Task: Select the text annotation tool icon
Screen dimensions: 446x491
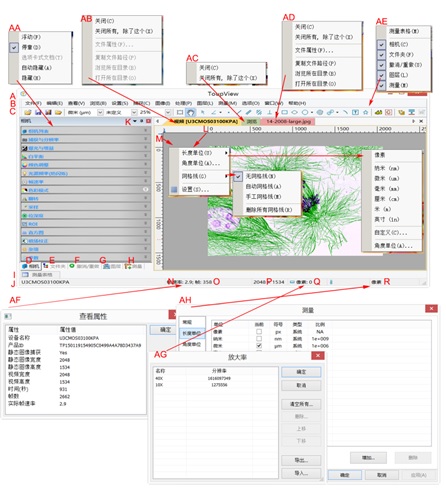Action: (356, 112)
